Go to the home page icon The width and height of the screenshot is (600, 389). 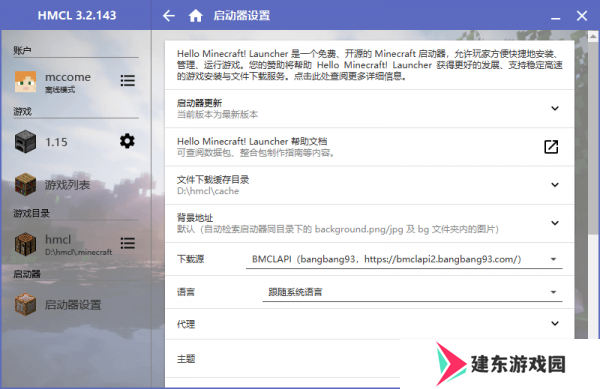tap(196, 16)
